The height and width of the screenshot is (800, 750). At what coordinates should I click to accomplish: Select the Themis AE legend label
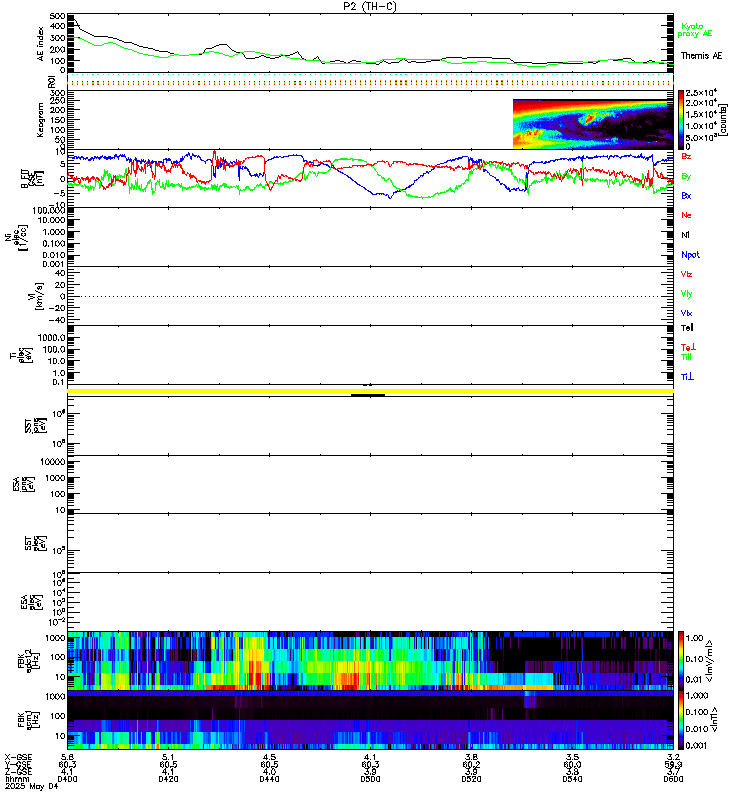coord(701,56)
